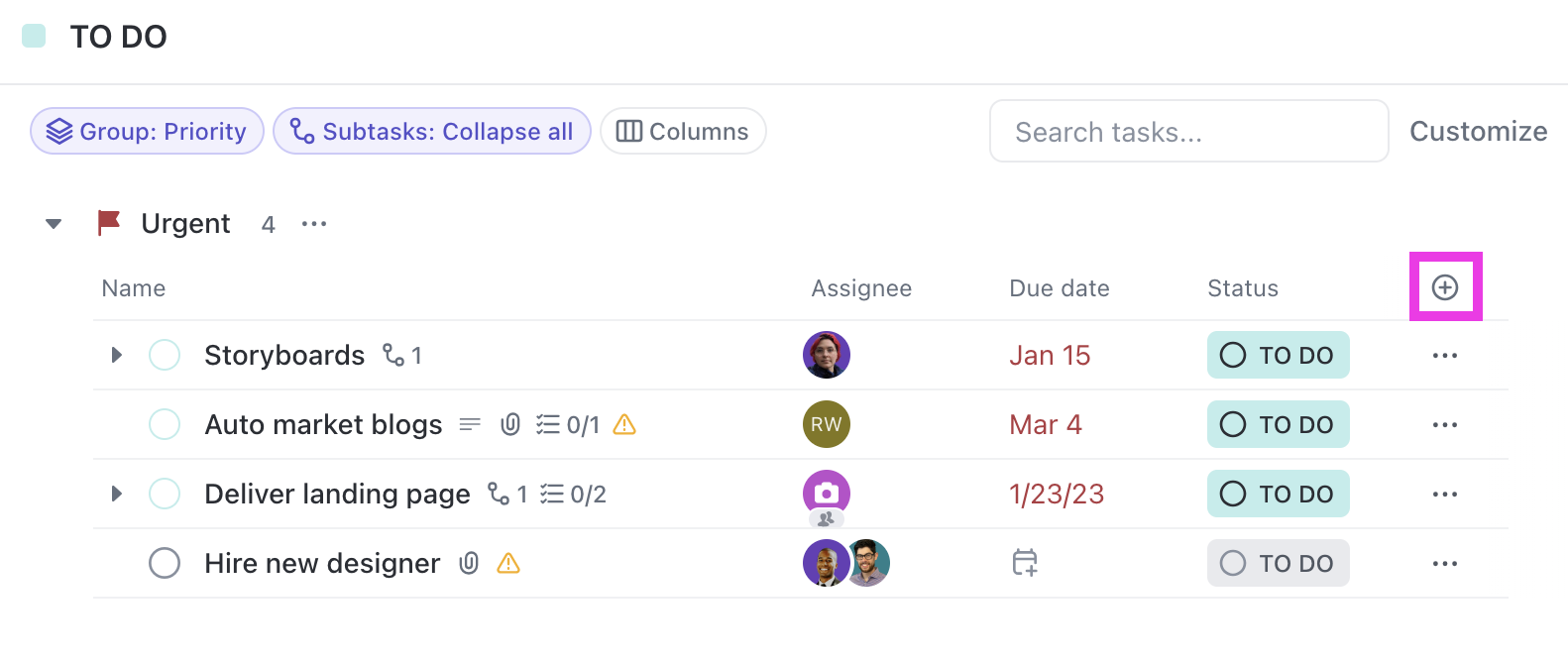The height and width of the screenshot is (664, 1568).
Task: Collapse the Urgent priority group
Action: pyautogui.click(x=55, y=224)
